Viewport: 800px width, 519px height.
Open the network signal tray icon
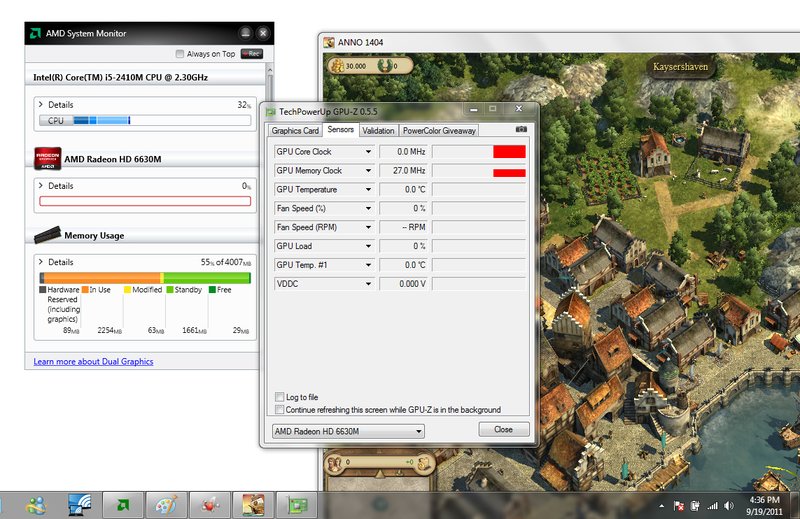[x=712, y=506]
